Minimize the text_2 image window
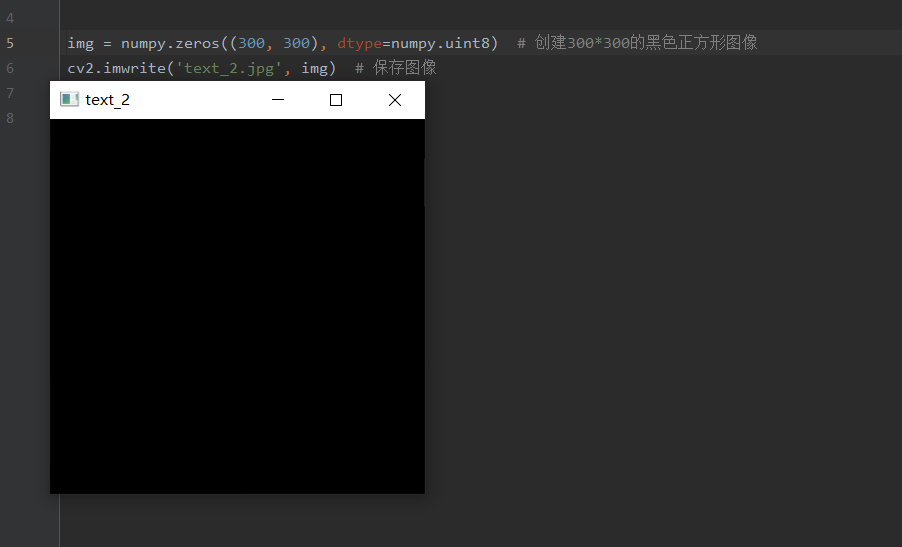 coord(278,100)
